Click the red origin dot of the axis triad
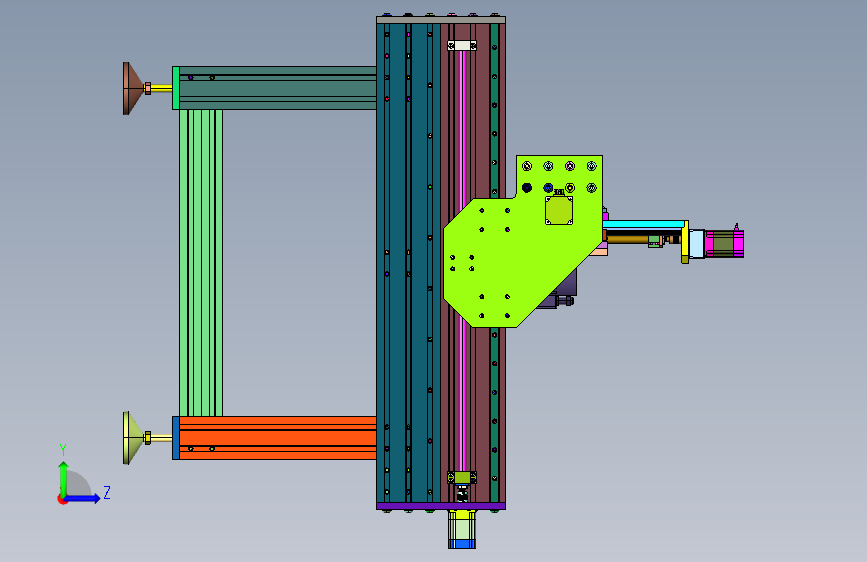Viewport: 867px width, 562px height. pos(62,499)
